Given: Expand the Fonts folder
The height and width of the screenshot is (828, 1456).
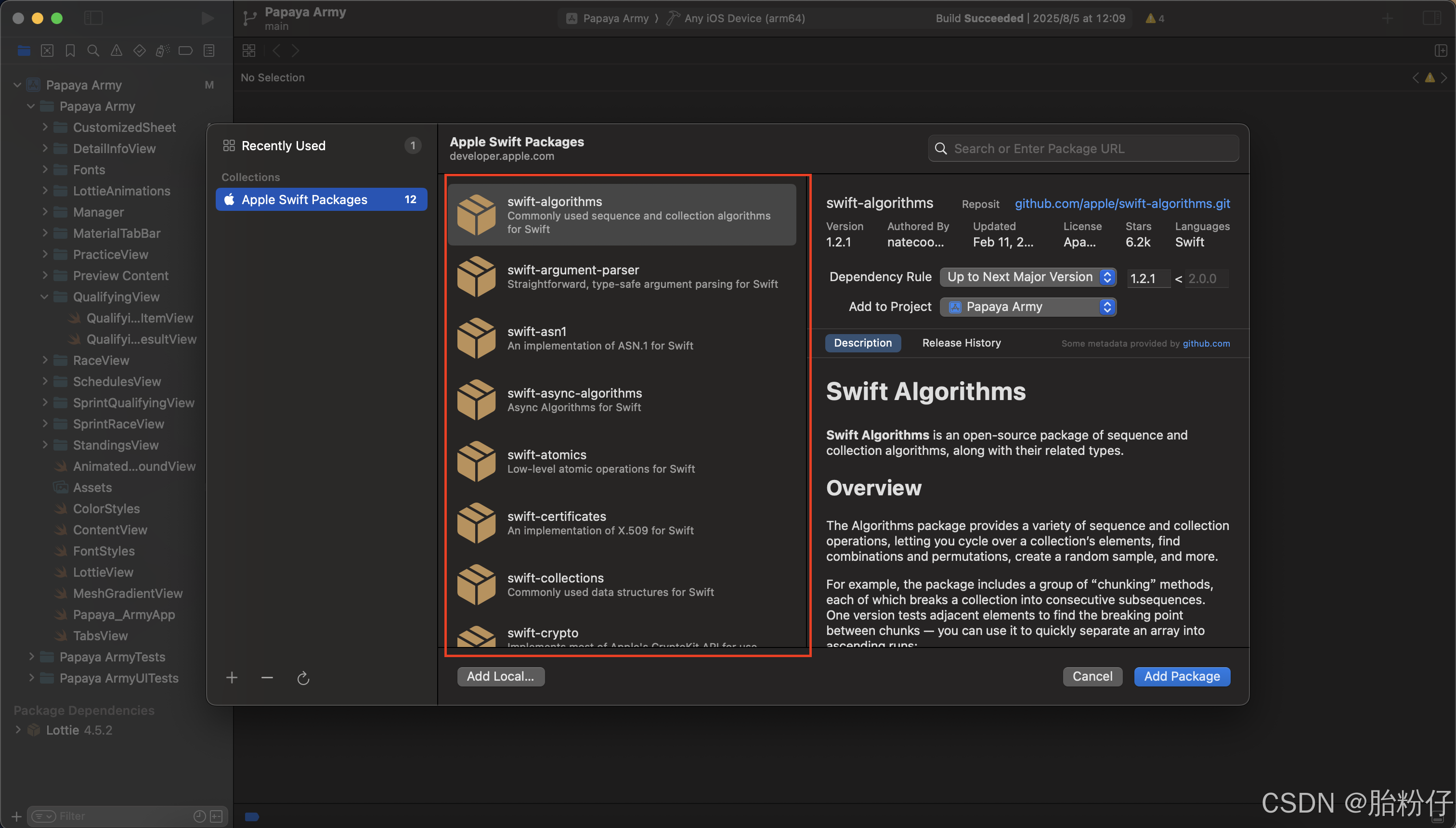Looking at the screenshot, I should pos(45,169).
